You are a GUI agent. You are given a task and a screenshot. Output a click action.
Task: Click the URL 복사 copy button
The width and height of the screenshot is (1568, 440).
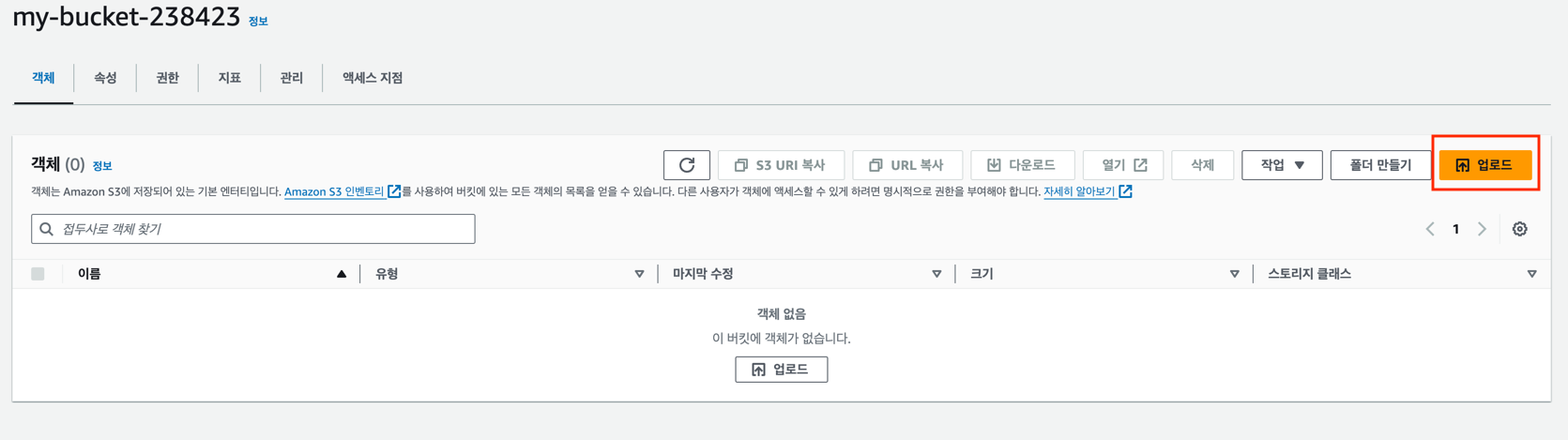coord(907,165)
